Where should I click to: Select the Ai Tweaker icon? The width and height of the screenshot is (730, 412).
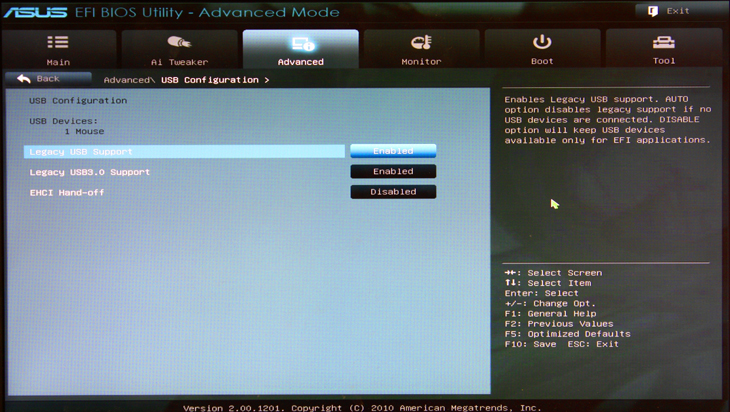tap(179, 42)
